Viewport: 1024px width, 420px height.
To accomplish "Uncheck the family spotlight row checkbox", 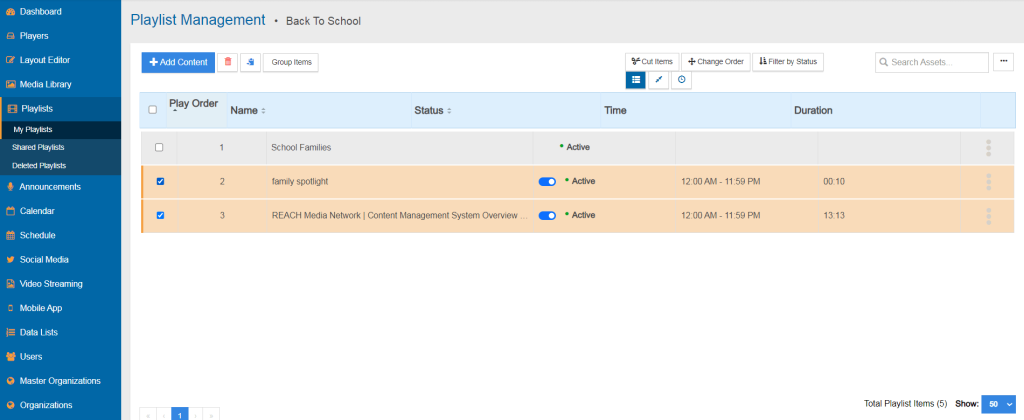I will tap(160, 182).
